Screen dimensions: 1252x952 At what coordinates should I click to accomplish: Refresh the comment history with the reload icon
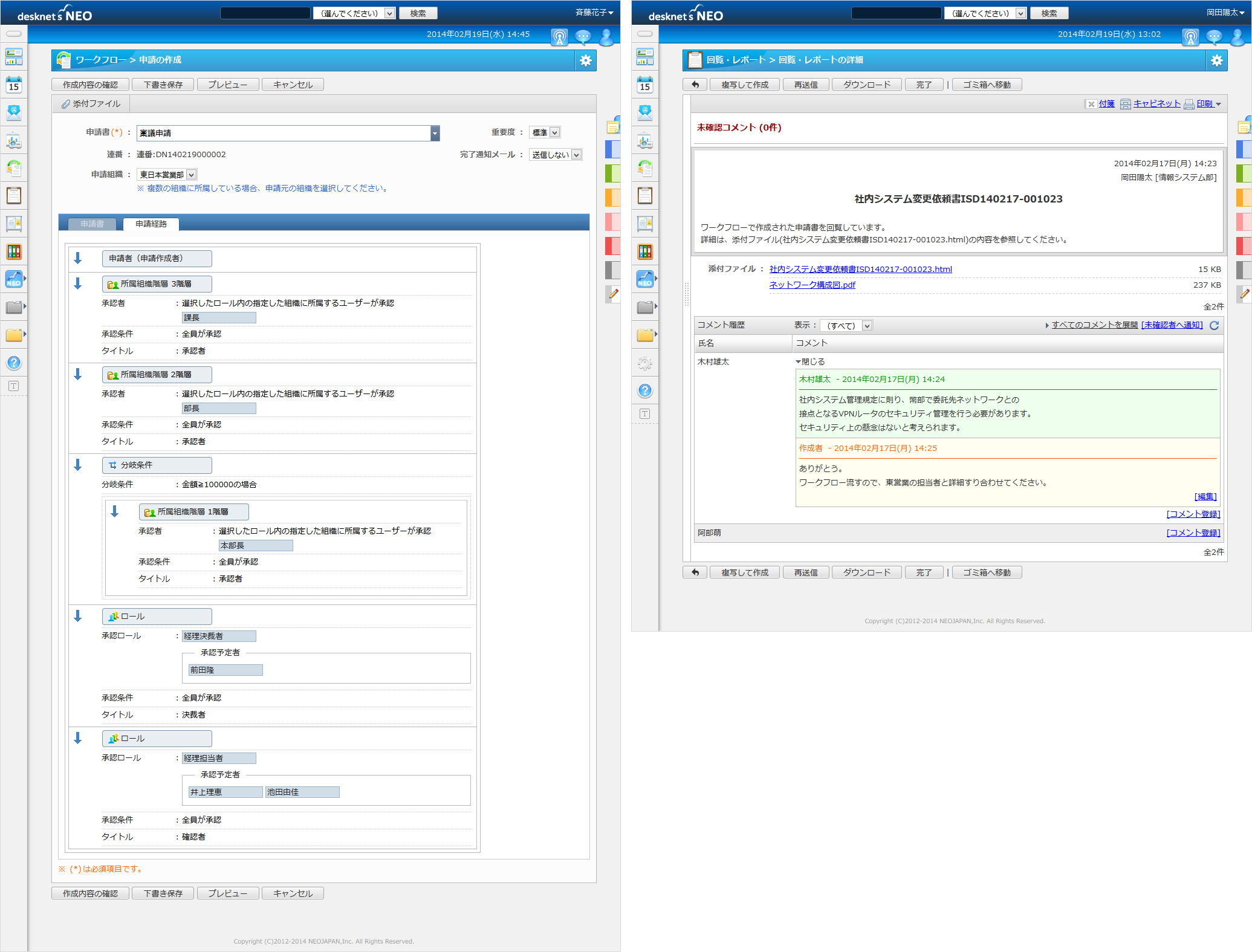point(1214,325)
